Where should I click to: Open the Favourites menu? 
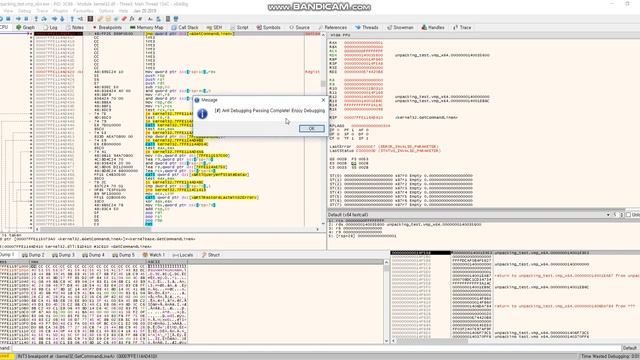point(83,11)
